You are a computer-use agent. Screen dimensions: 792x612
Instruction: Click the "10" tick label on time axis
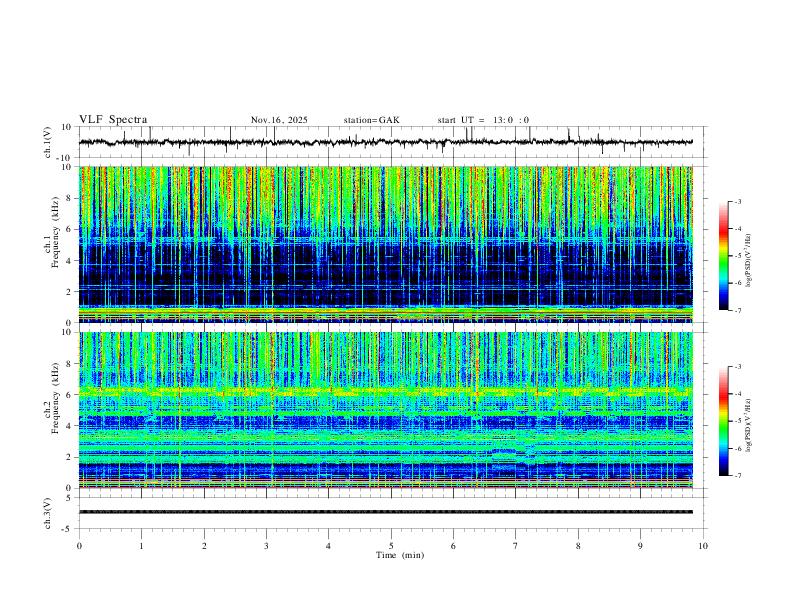click(703, 546)
